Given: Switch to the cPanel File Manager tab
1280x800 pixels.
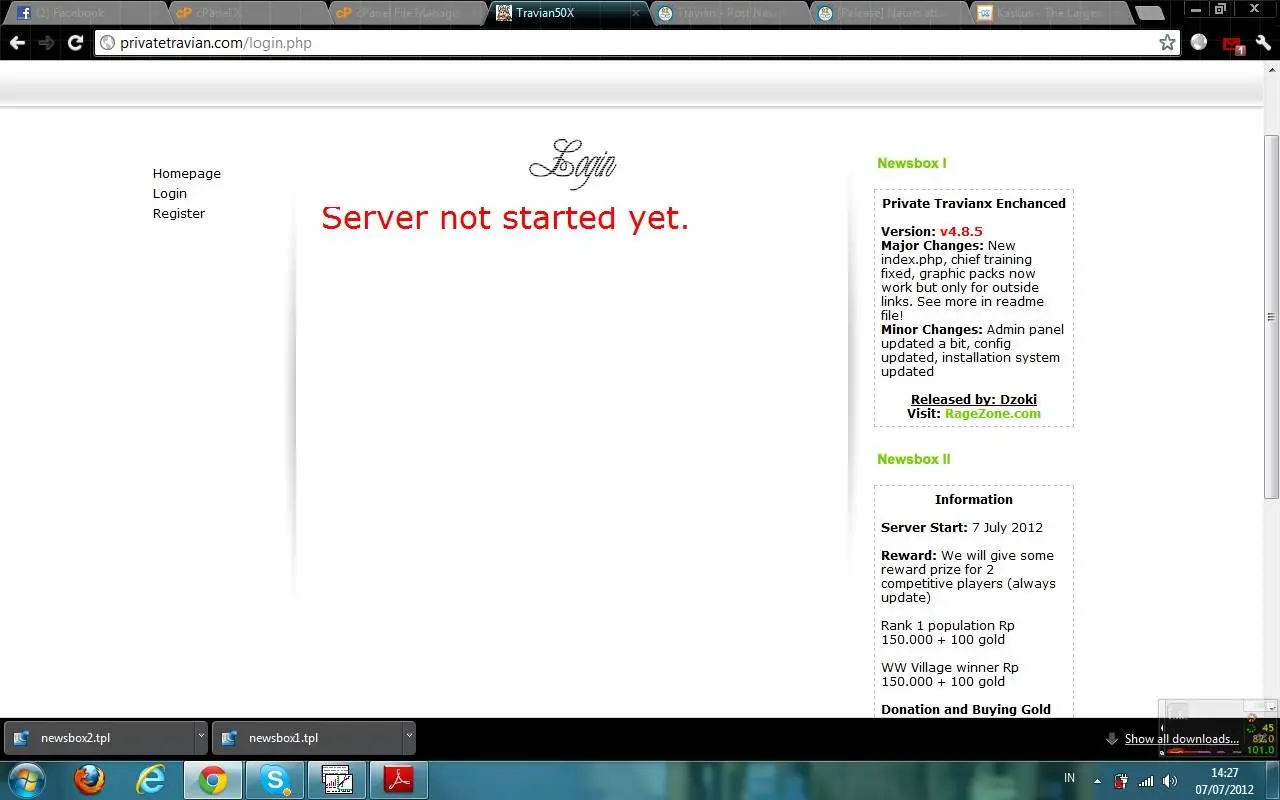Looking at the screenshot, I should [x=408, y=13].
